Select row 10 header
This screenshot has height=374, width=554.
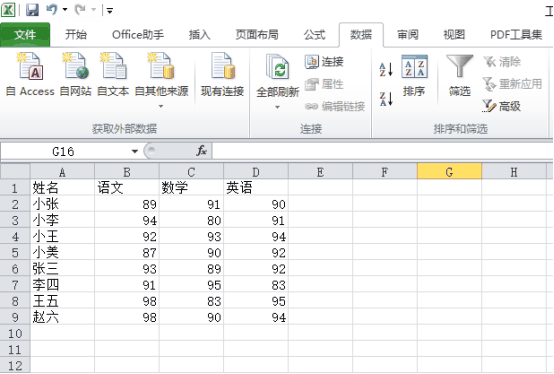tap(15, 333)
